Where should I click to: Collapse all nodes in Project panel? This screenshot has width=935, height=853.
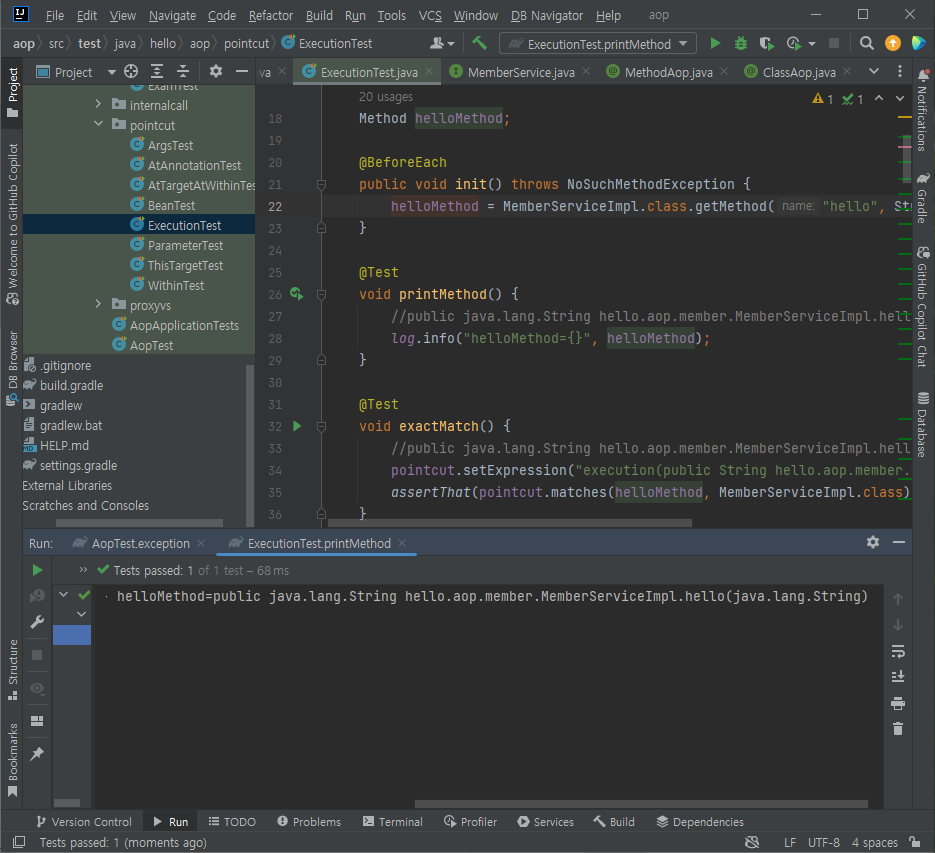click(x=183, y=72)
